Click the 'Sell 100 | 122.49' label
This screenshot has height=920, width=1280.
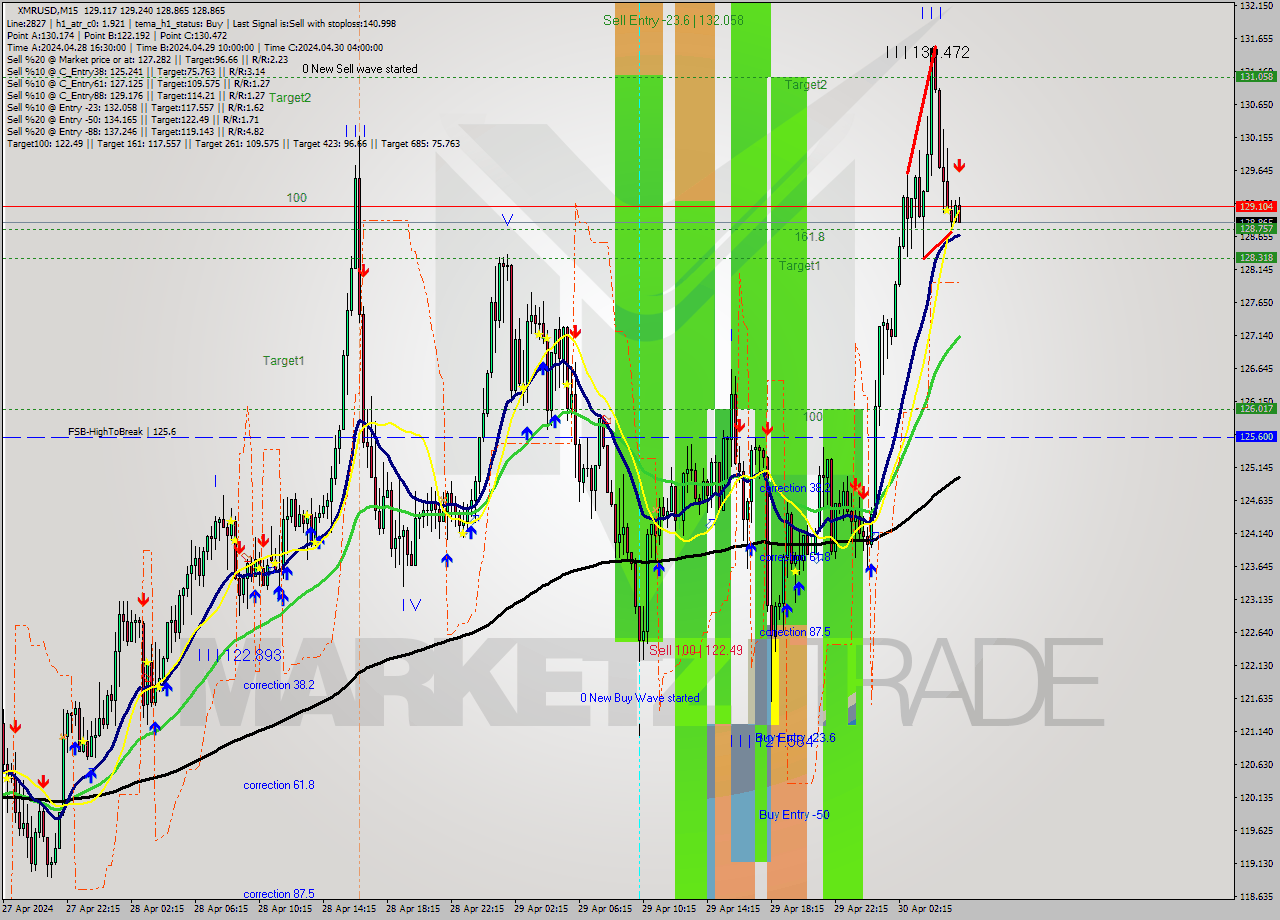tap(696, 650)
